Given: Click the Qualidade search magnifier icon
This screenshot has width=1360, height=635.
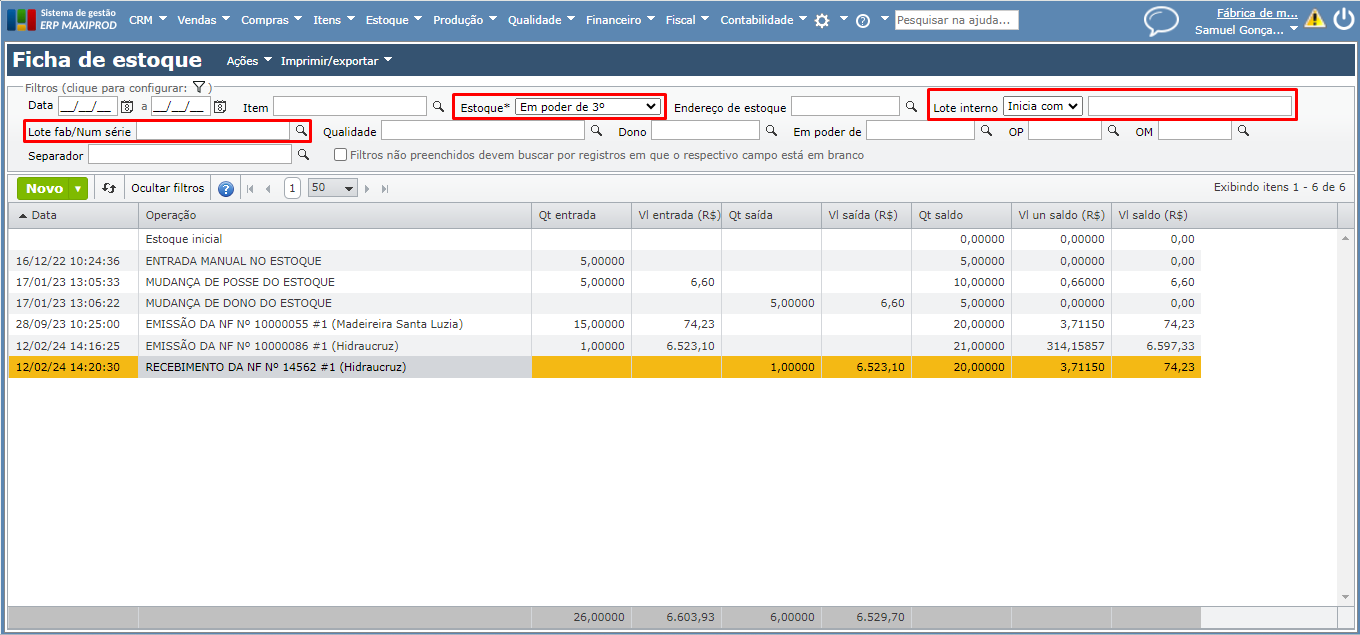Looking at the screenshot, I should click(x=596, y=131).
